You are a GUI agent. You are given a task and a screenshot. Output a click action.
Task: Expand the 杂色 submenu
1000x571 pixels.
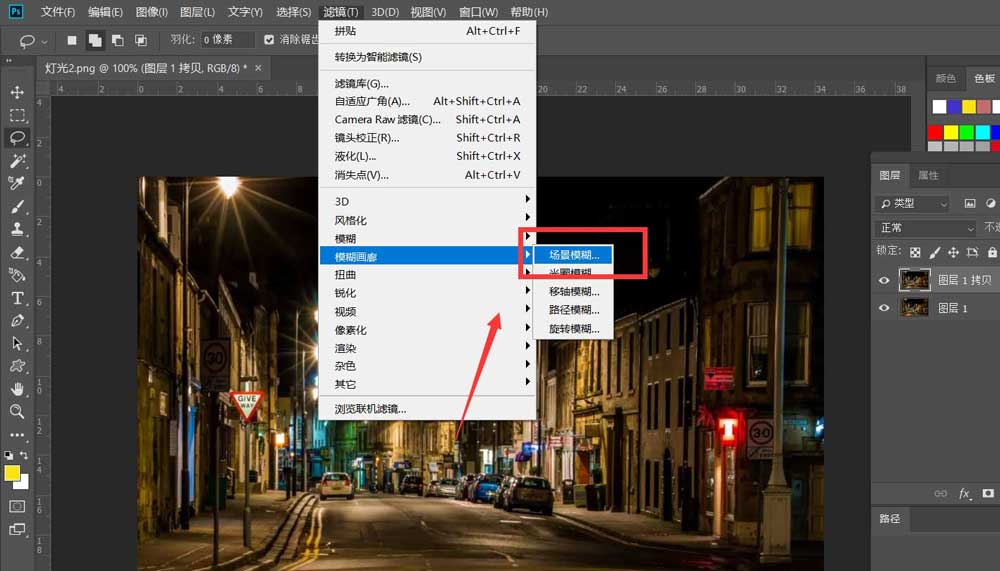(x=427, y=366)
